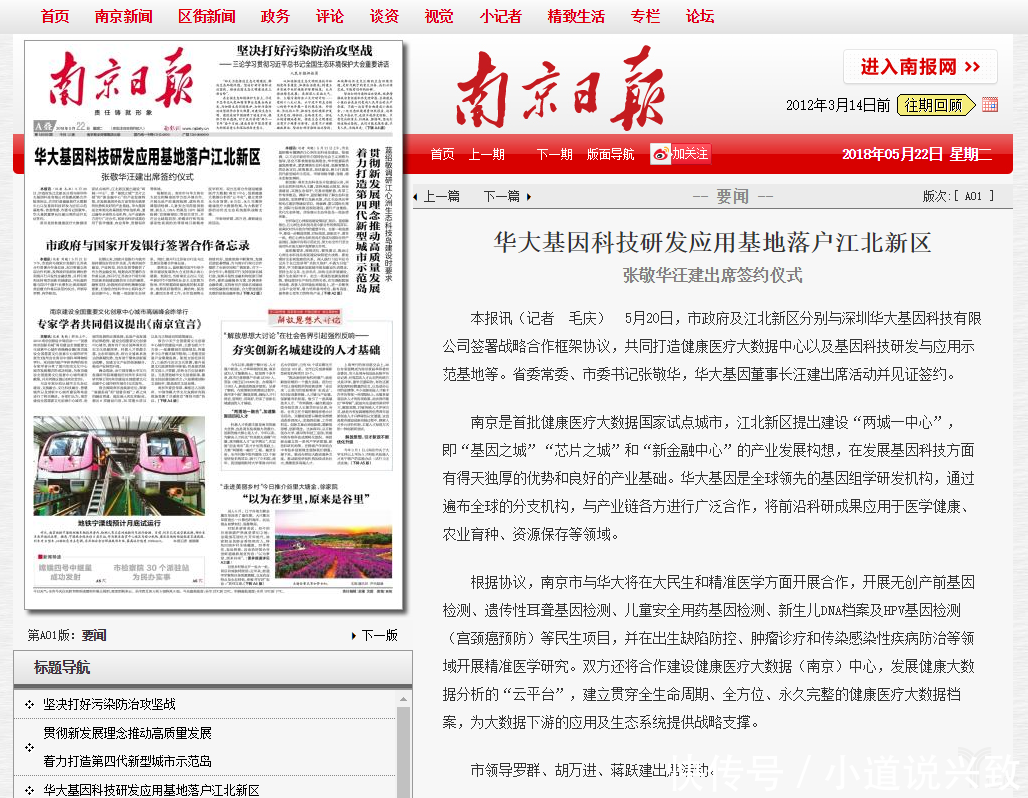Click the 华大基因 headline on the newspaper page image
Screen dimensions: 1028x798
tap(148, 157)
